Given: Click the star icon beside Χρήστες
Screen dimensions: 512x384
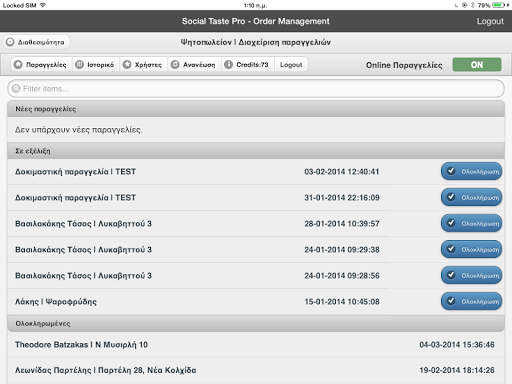Looking at the screenshot, I should [127, 65].
